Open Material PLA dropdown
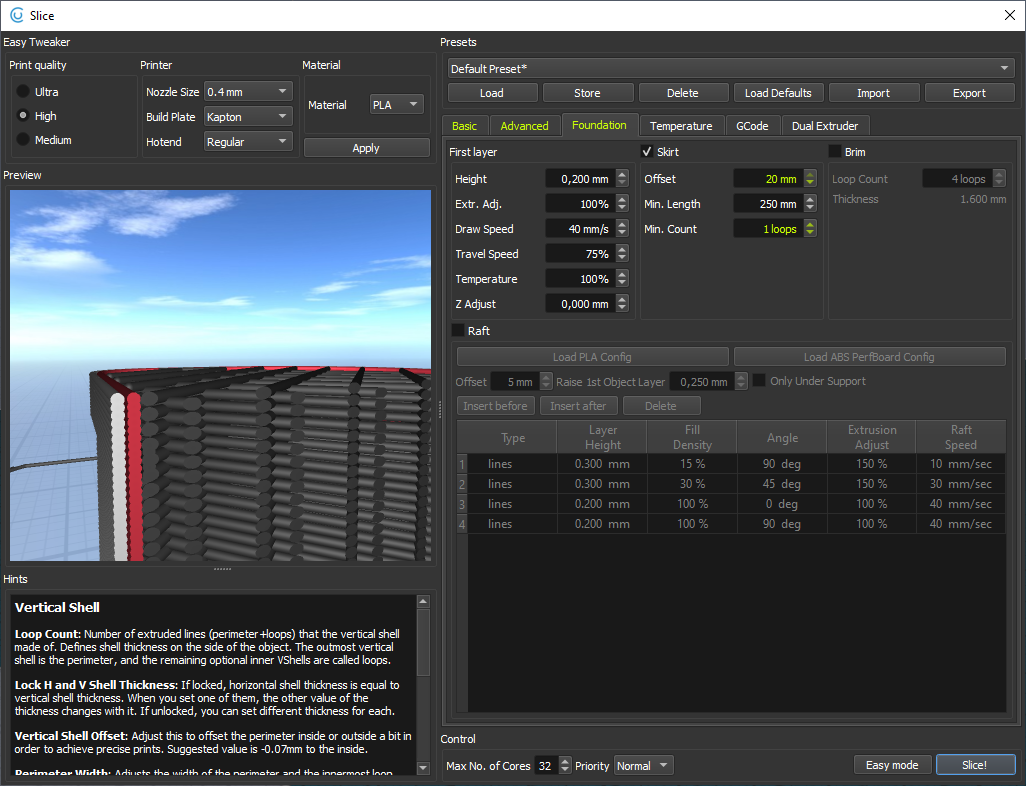Viewport: 1026px width, 786px height. coord(397,105)
